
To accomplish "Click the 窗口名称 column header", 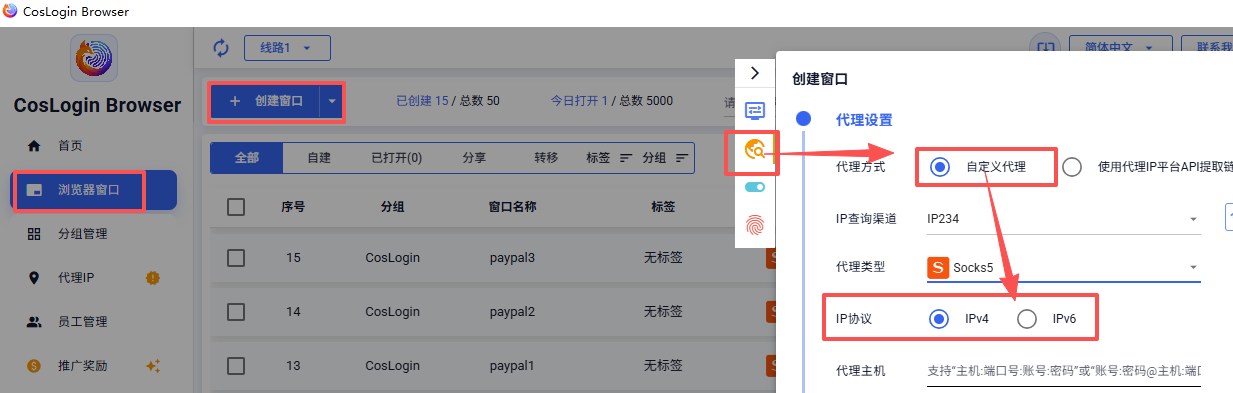I will (x=512, y=207).
